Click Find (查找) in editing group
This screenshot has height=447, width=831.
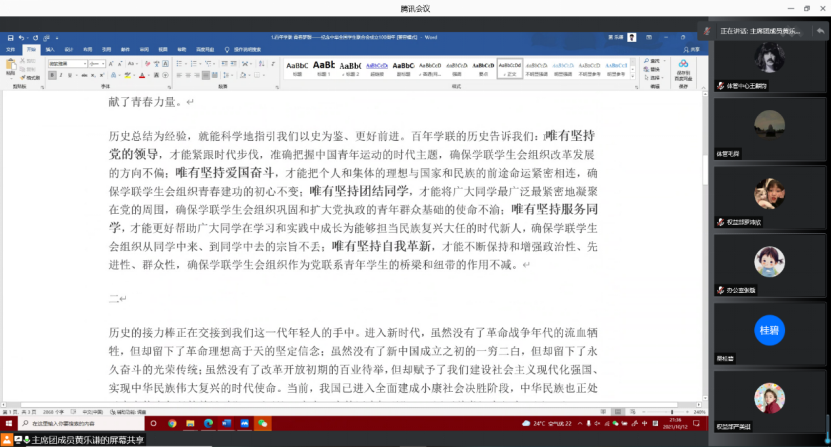654,60
